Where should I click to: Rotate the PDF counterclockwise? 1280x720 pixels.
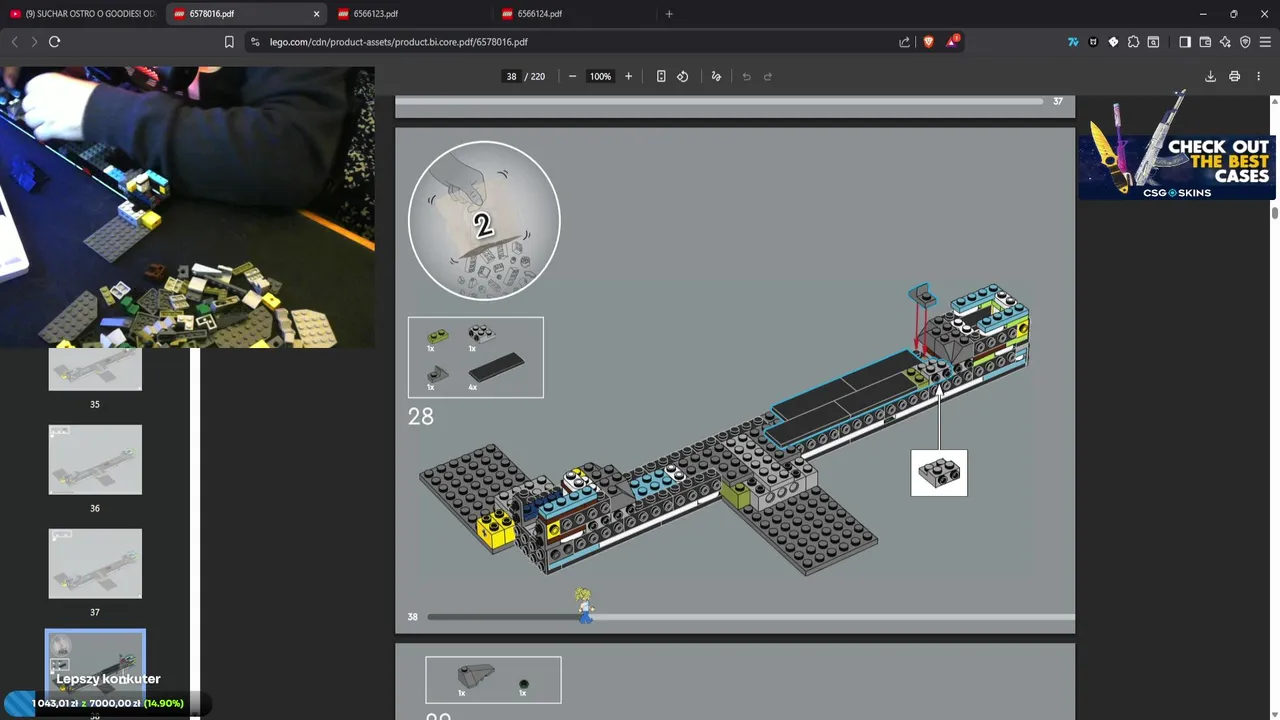(x=683, y=76)
